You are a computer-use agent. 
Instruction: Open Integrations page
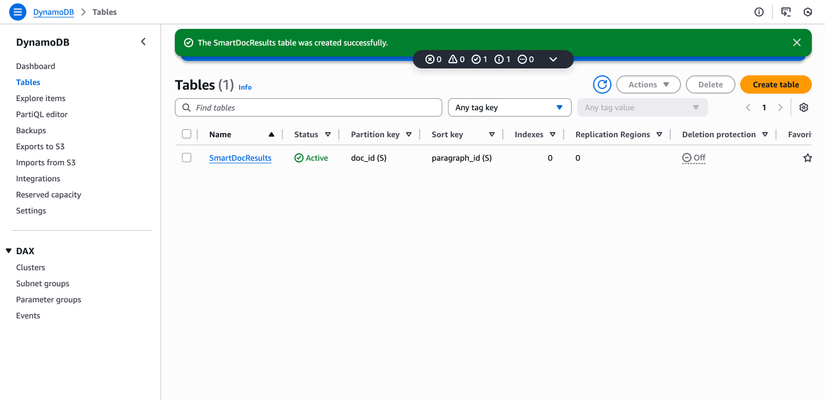(38, 178)
